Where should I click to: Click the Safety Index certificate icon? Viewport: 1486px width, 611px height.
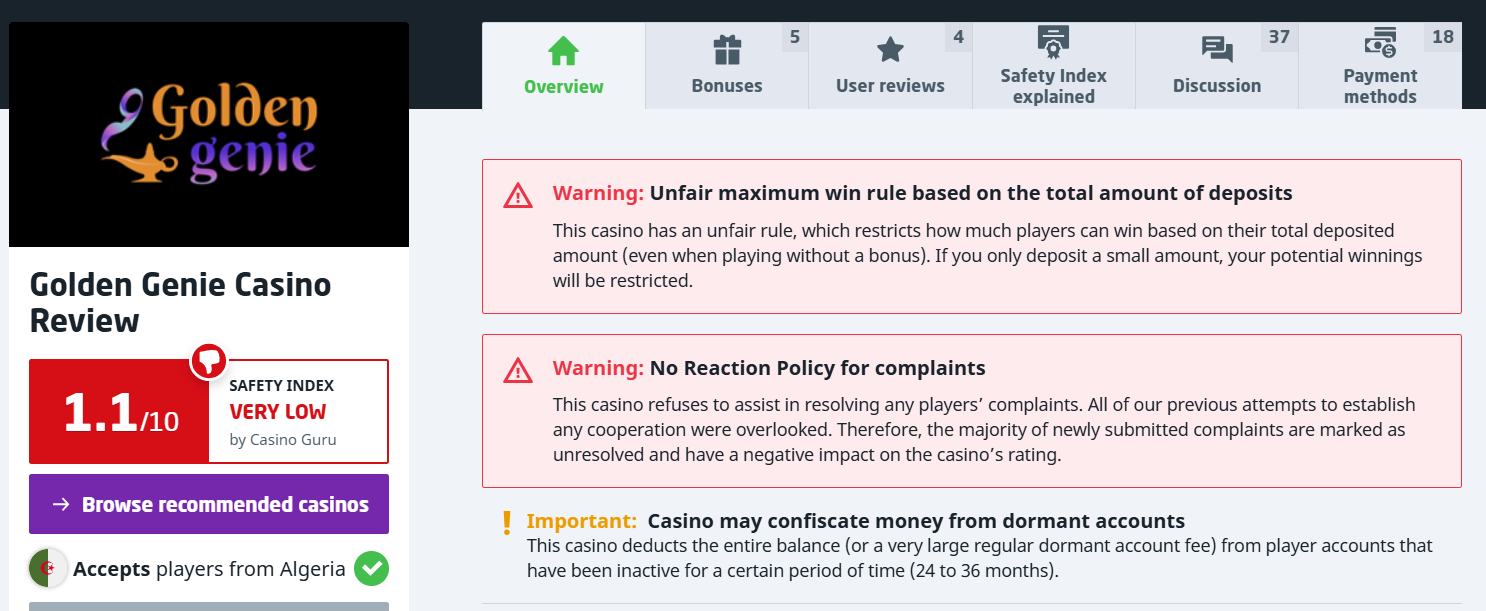pos(1054,42)
